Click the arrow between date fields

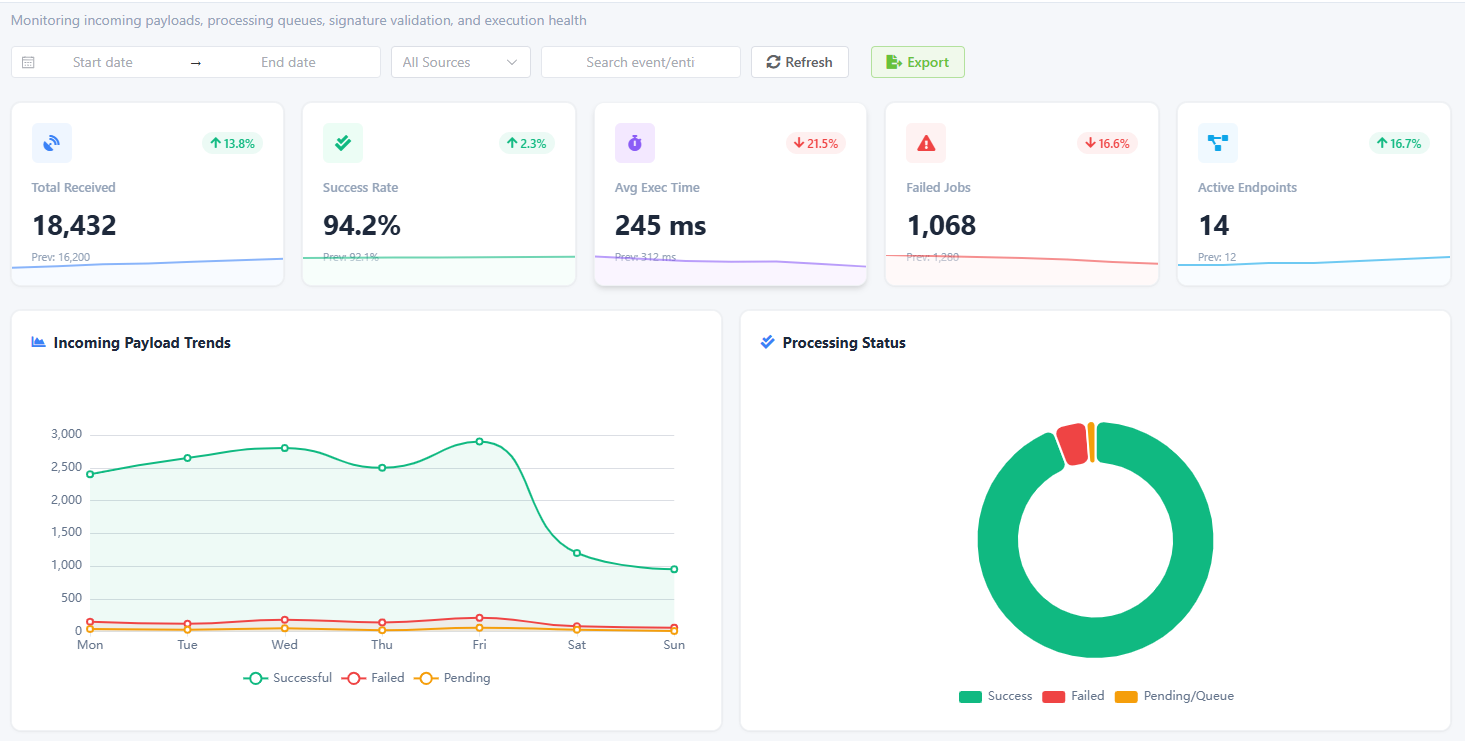(x=195, y=63)
